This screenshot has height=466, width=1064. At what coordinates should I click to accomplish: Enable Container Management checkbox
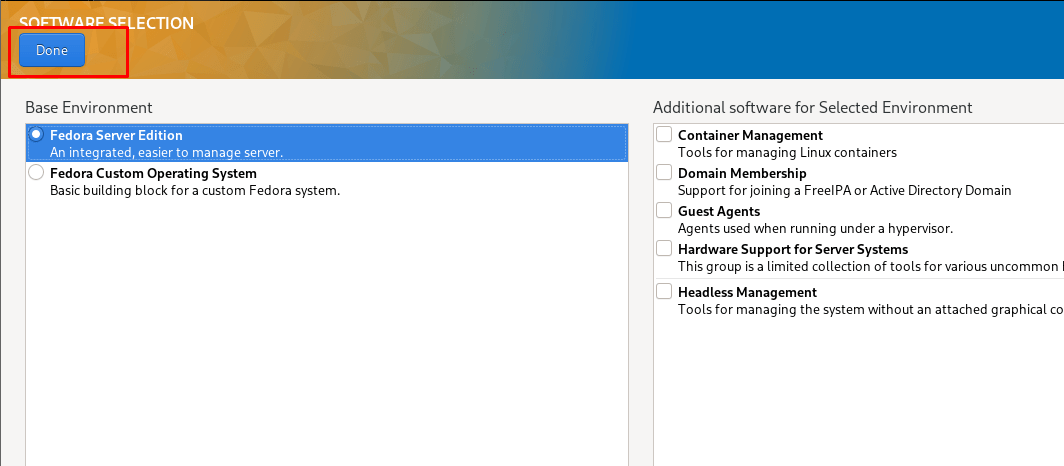click(x=664, y=135)
